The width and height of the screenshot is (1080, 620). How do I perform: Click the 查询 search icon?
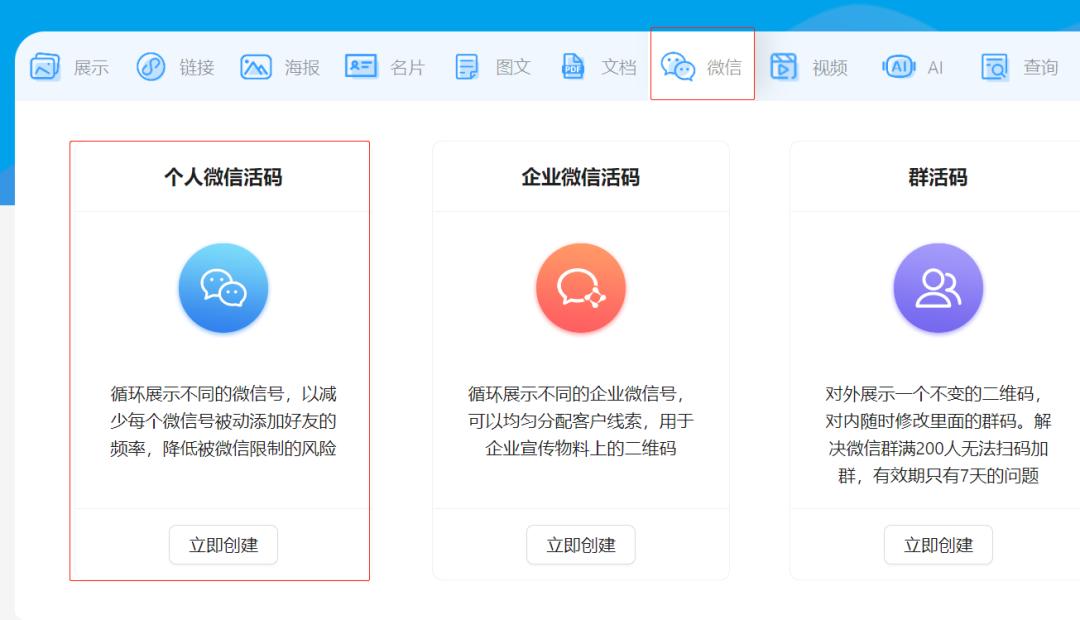(995, 67)
